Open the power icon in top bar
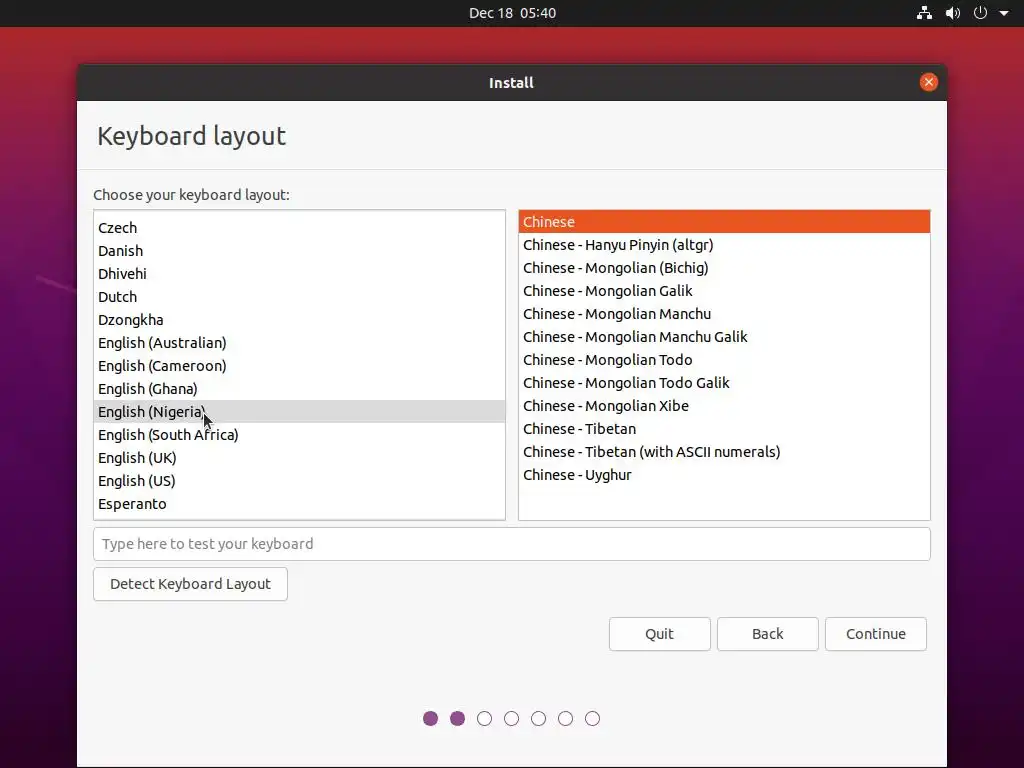 click(980, 13)
